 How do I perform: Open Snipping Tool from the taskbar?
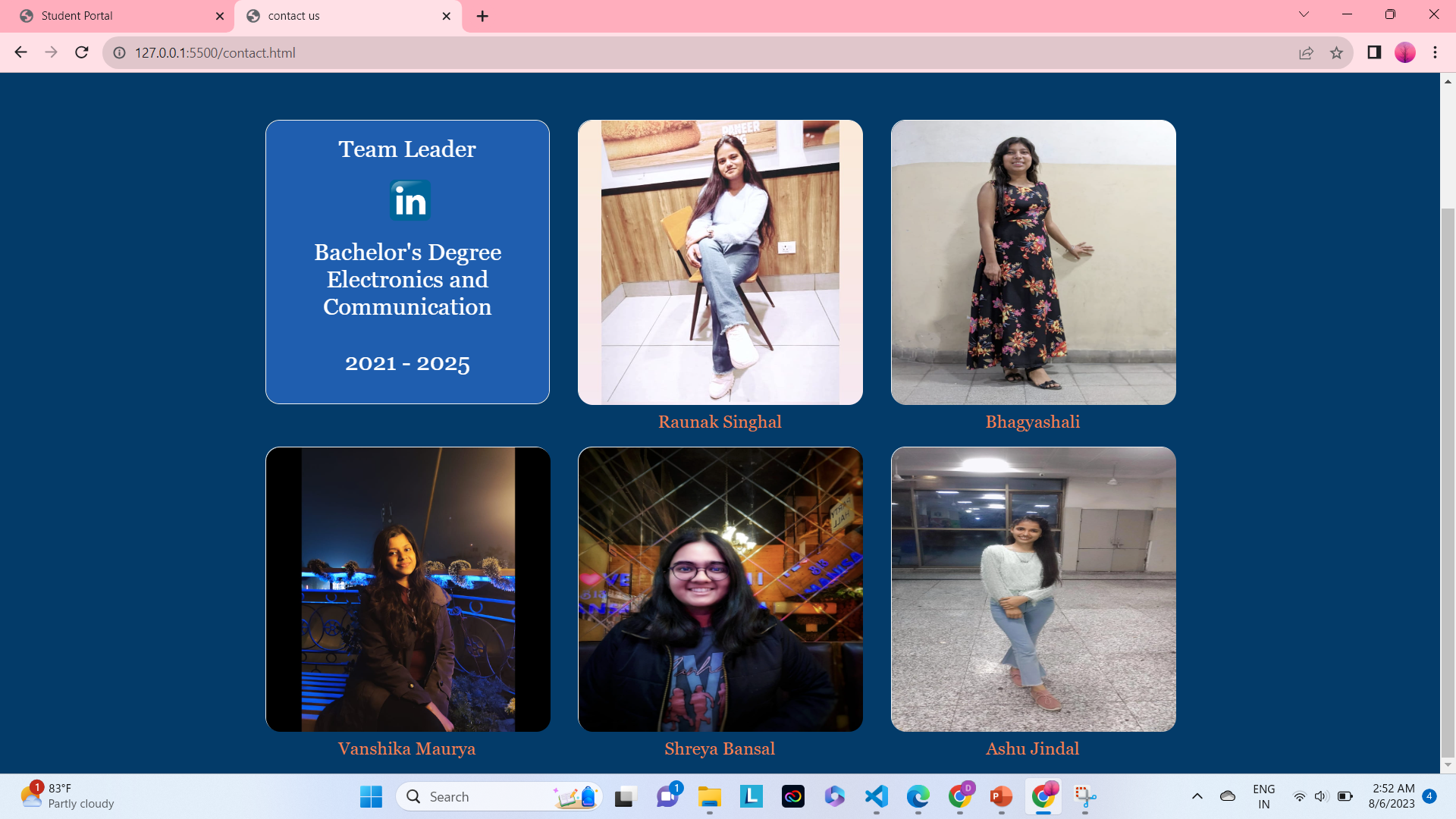pos(1086,796)
